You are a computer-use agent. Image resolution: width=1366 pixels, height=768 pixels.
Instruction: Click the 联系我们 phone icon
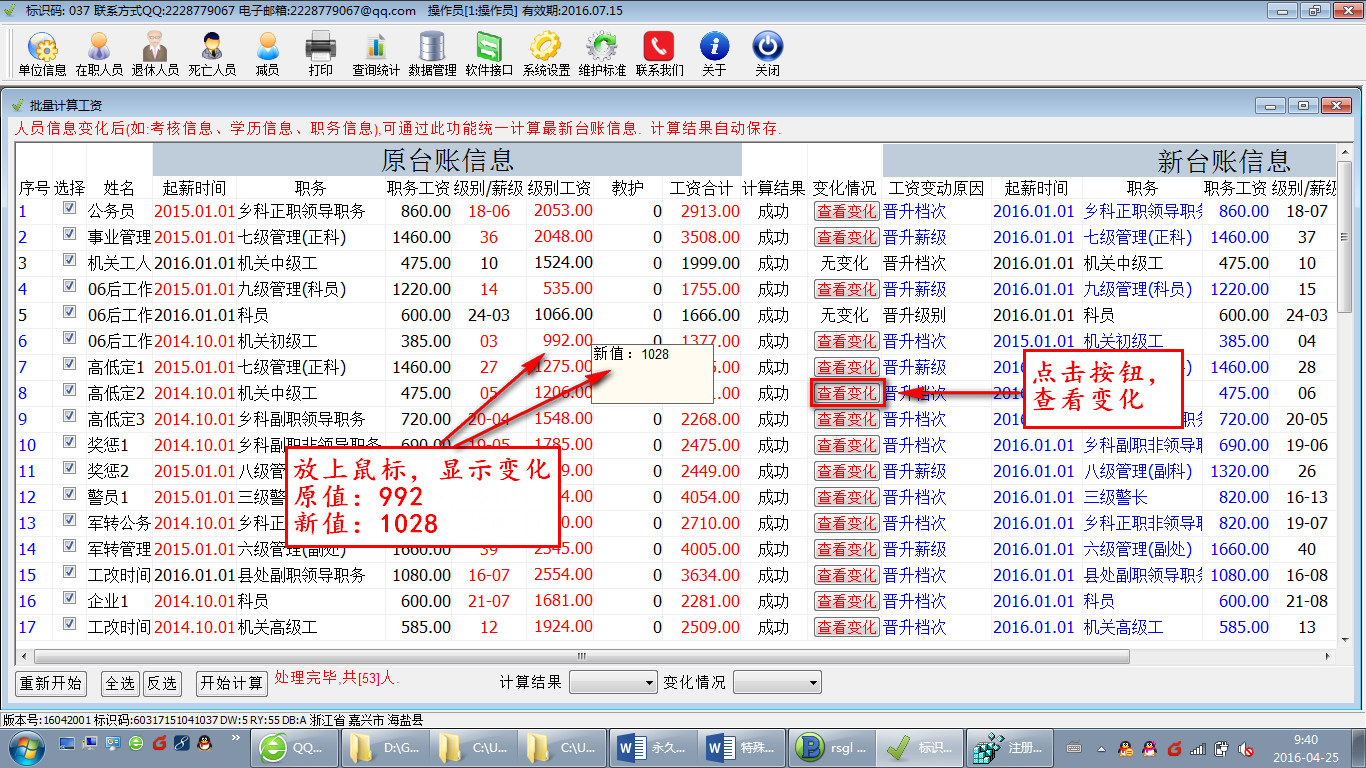[x=659, y=53]
